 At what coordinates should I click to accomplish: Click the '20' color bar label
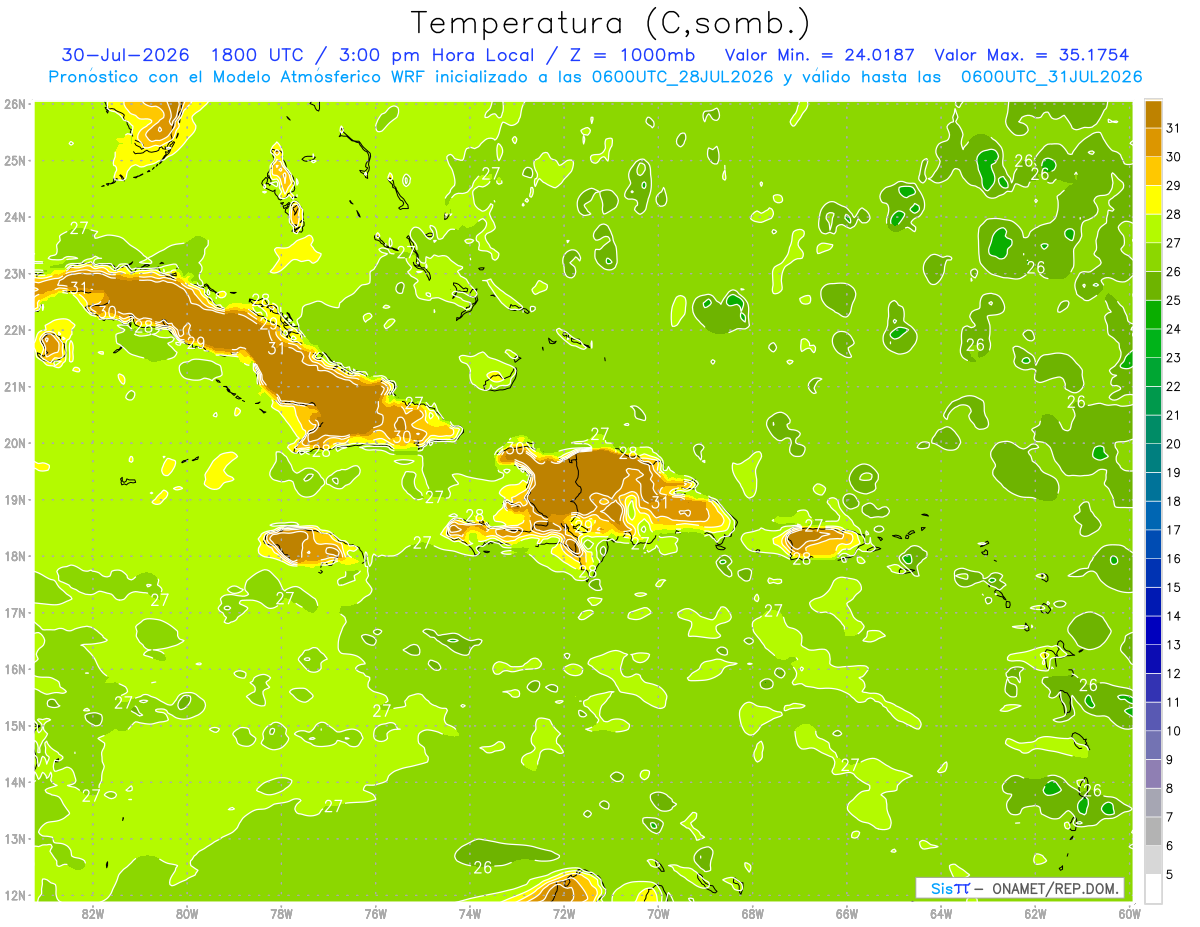pos(1174,444)
